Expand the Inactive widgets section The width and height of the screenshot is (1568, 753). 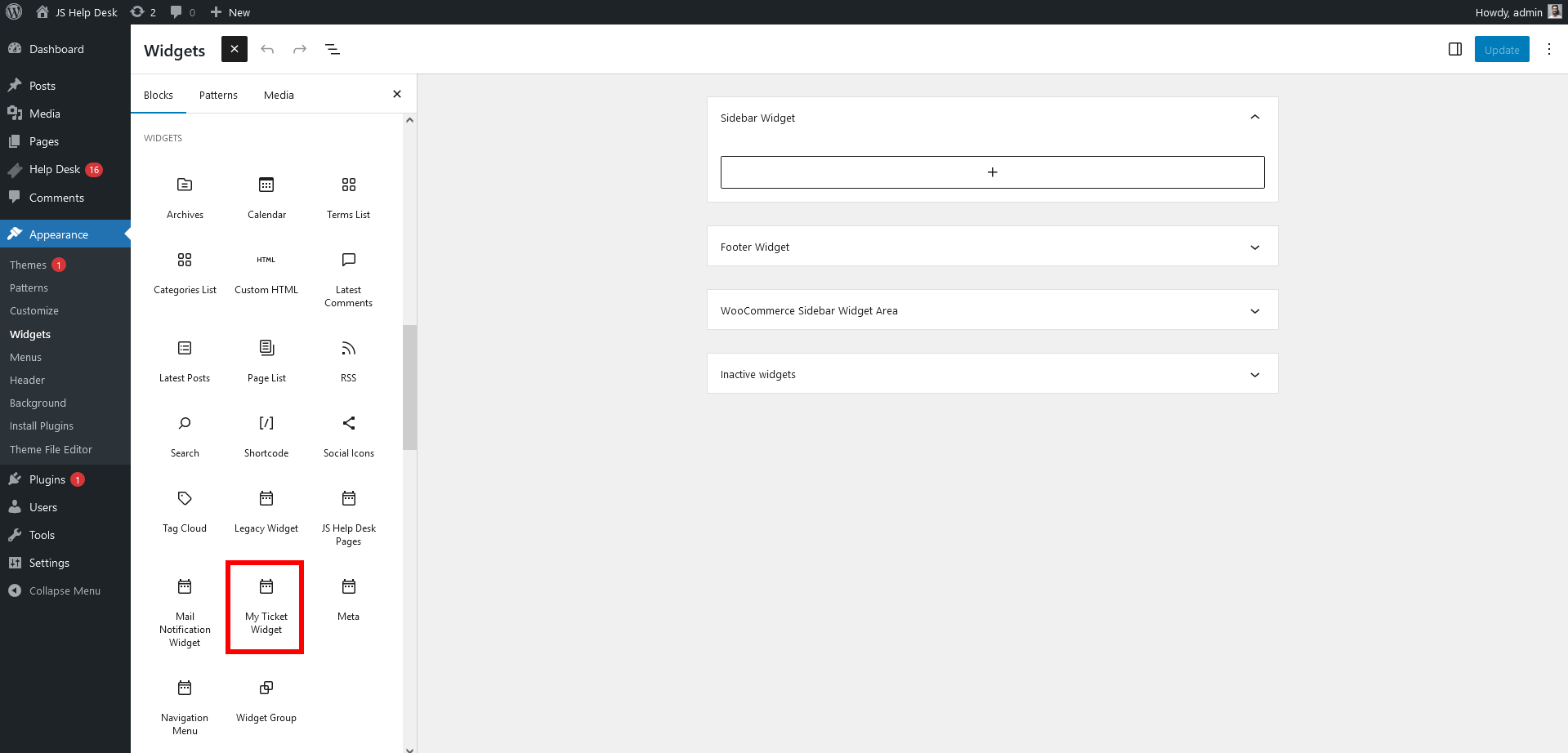[1254, 375]
